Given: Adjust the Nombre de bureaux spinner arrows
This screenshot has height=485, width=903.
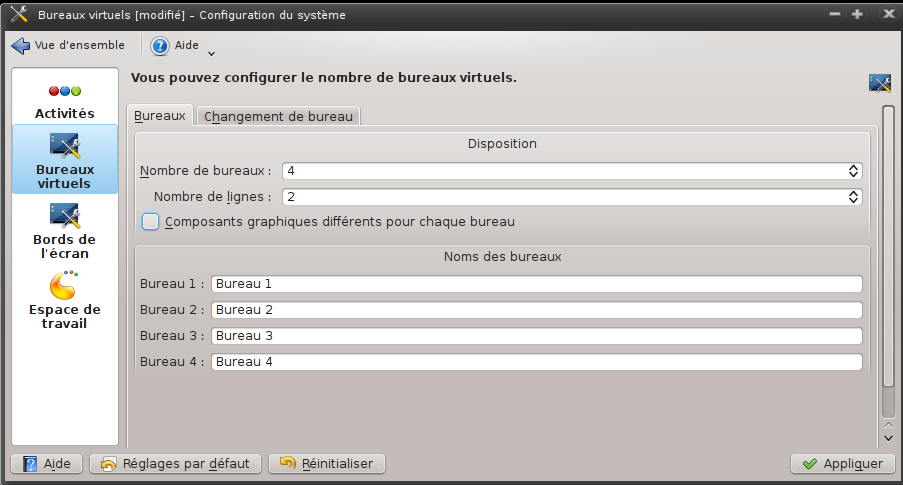Looking at the screenshot, I should (x=853, y=171).
